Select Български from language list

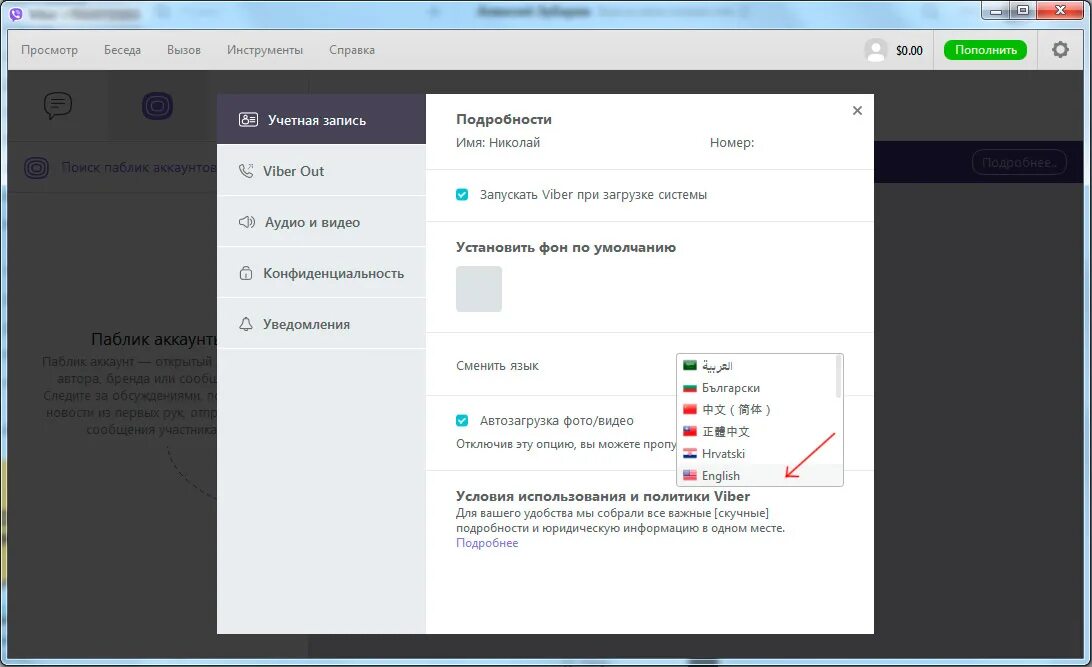[756, 388]
